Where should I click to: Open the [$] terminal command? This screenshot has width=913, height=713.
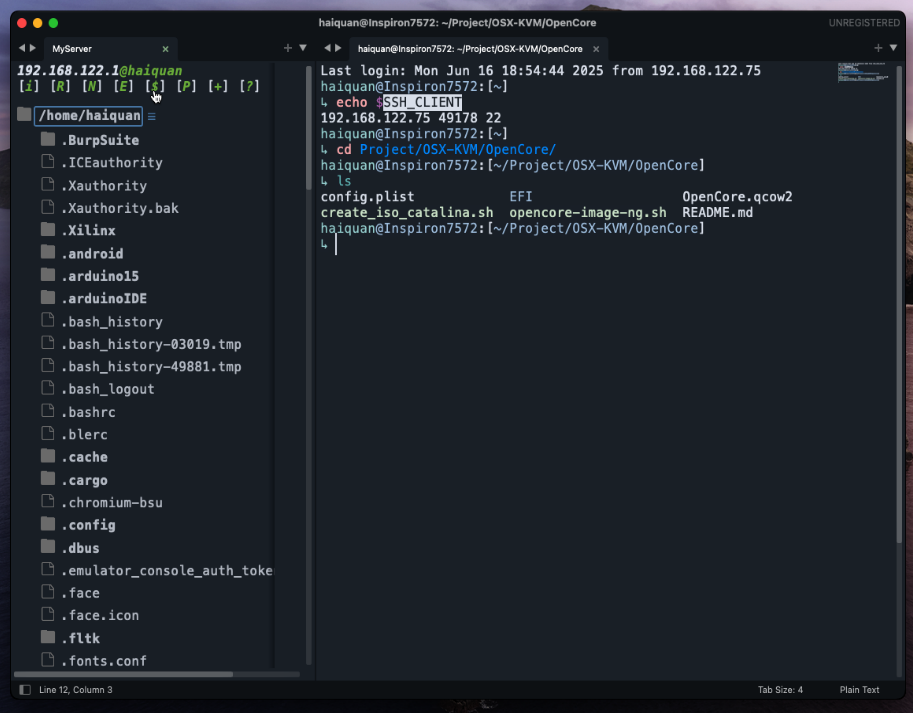(155, 86)
